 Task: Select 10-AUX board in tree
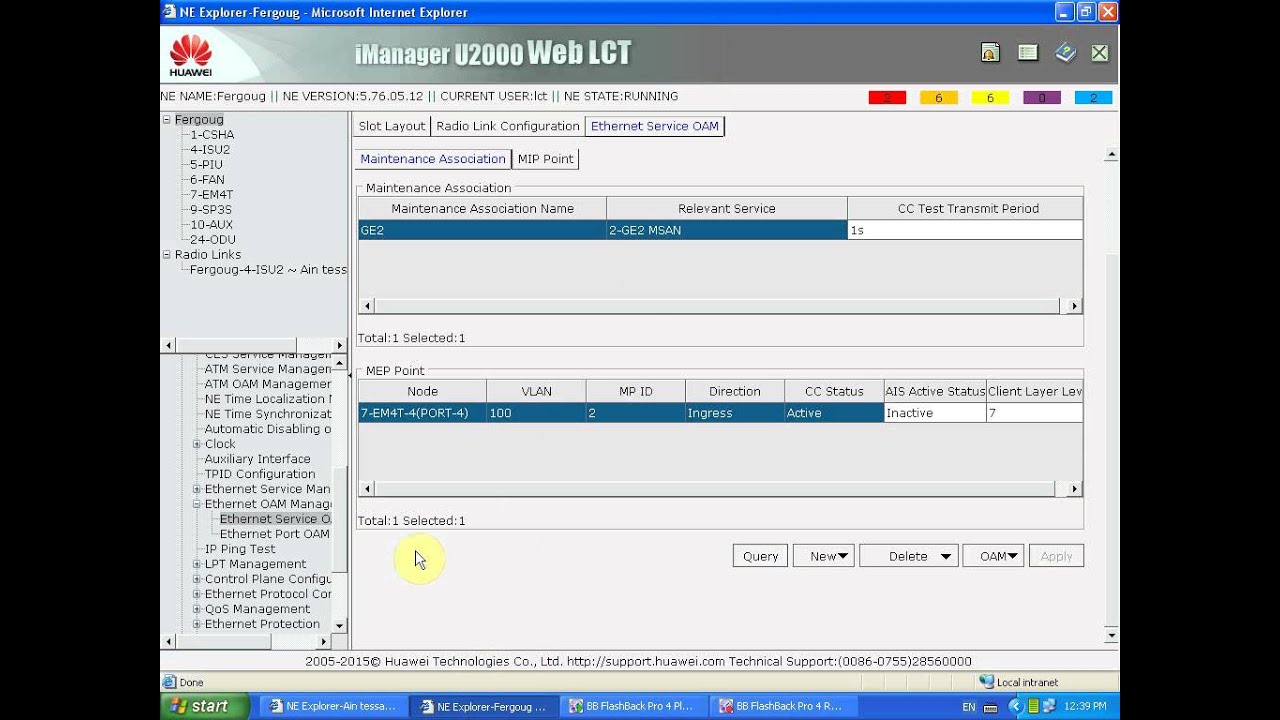(211, 224)
